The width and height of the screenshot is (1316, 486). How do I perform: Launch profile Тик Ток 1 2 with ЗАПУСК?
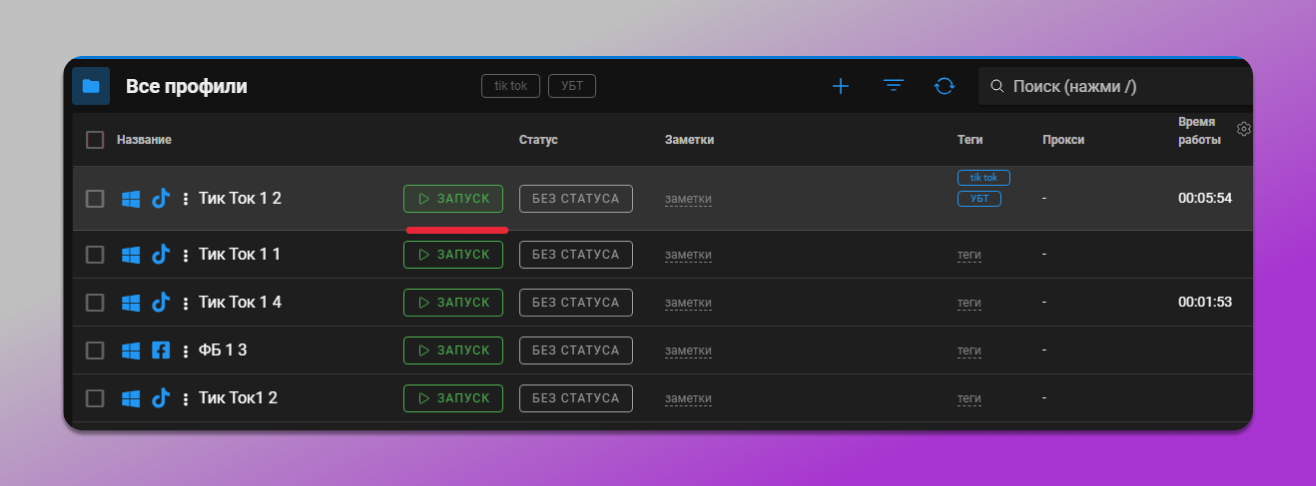click(453, 198)
